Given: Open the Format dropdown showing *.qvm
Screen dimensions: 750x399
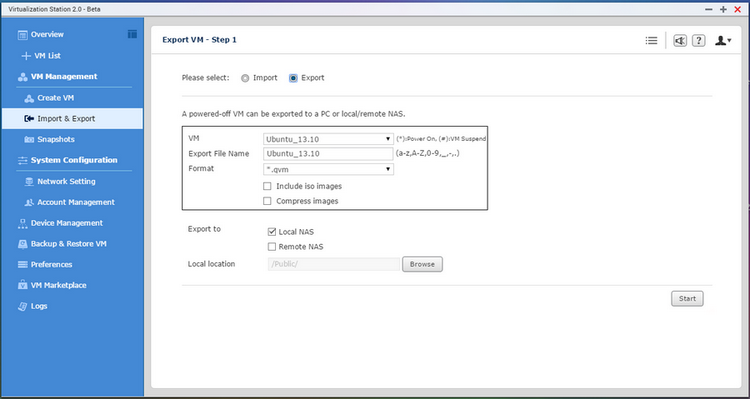Looking at the screenshot, I should (329, 169).
